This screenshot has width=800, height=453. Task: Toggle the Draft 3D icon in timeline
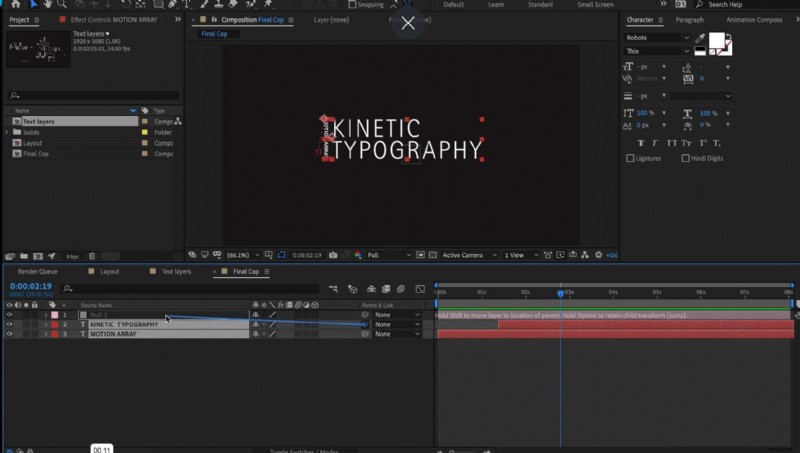tap(353, 289)
